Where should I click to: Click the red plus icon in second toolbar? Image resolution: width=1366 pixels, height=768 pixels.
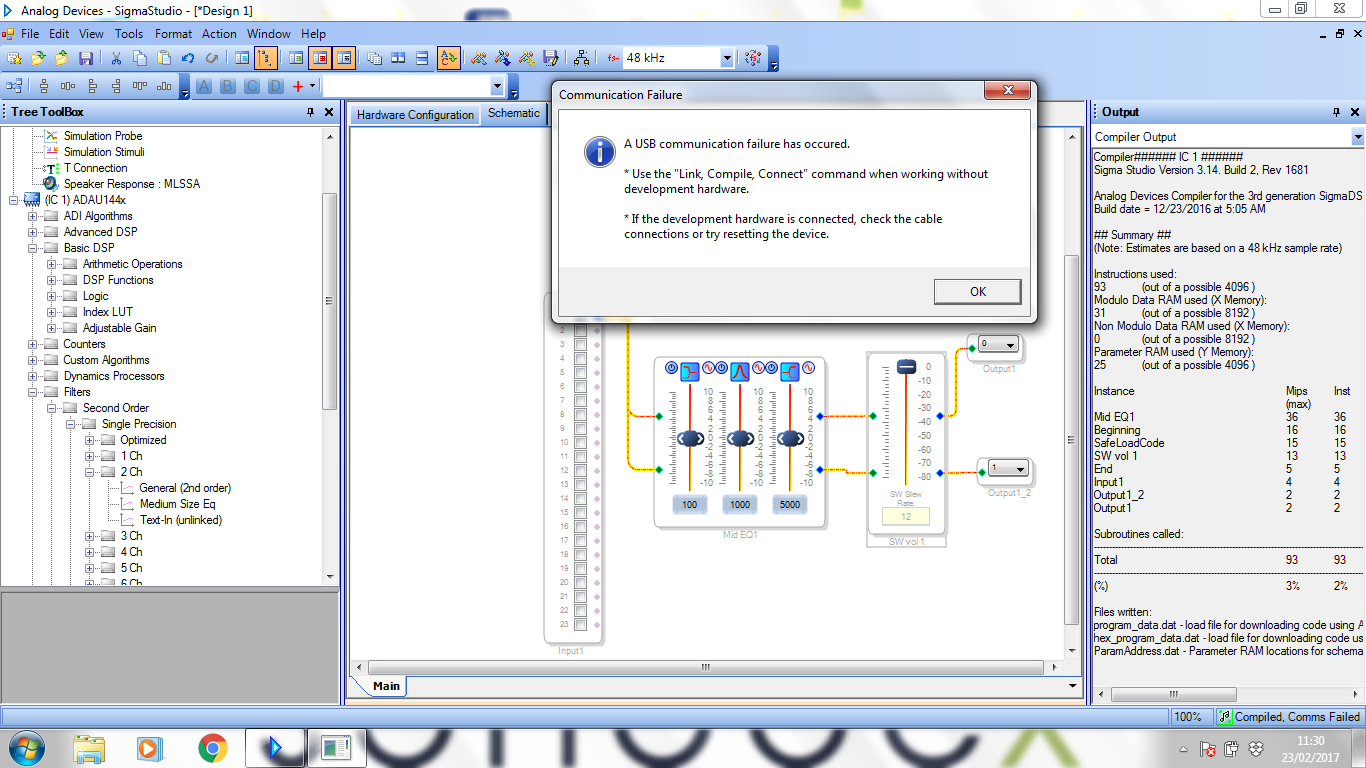pyautogui.click(x=297, y=87)
